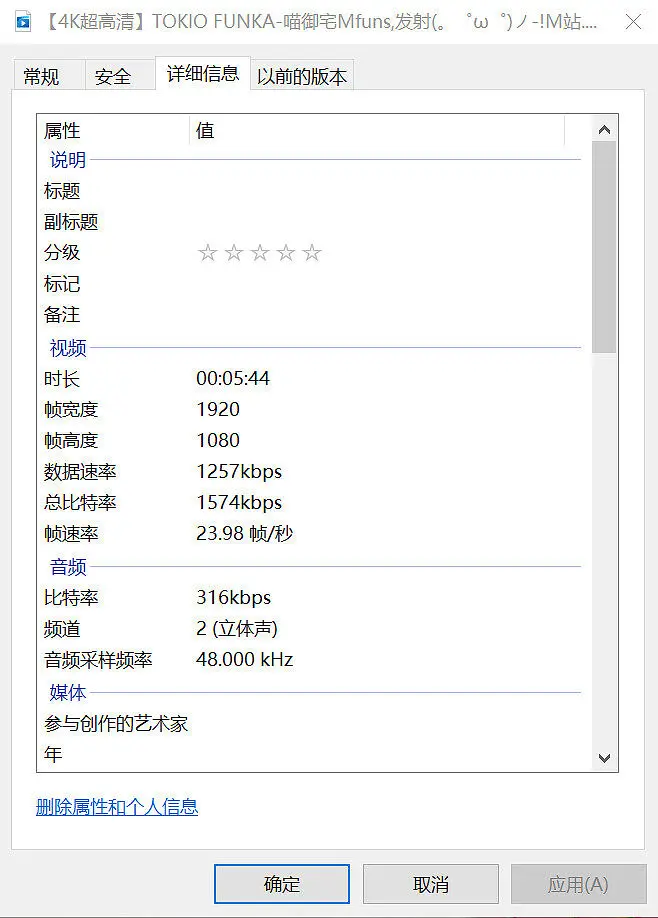The height and width of the screenshot is (918, 658).
Task: Select the 帧宽度 property label
Action: [x=71, y=410]
